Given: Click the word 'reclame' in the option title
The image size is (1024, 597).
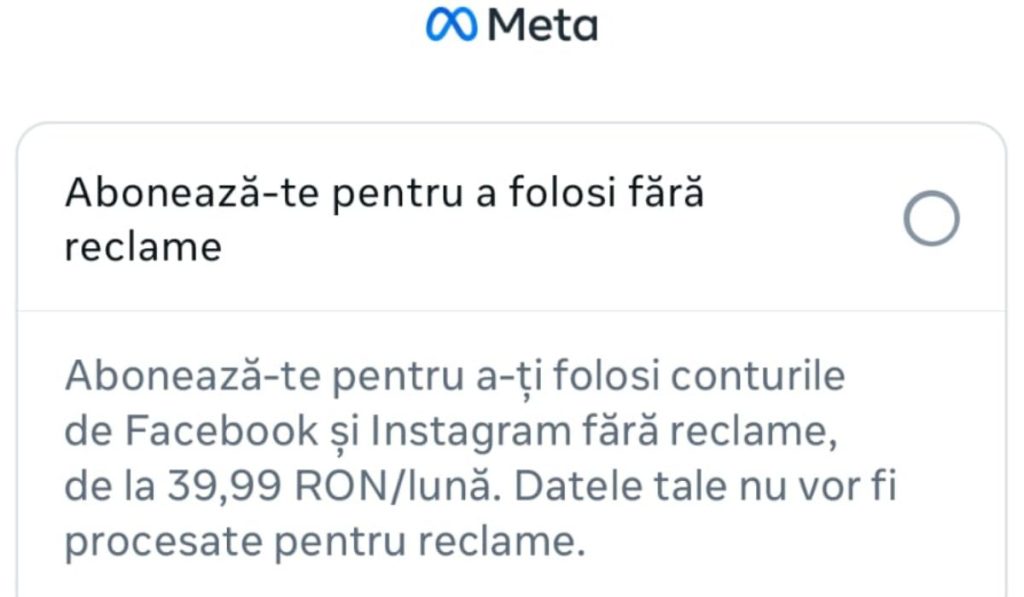Looking at the screenshot, I should pyautogui.click(x=143, y=248).
